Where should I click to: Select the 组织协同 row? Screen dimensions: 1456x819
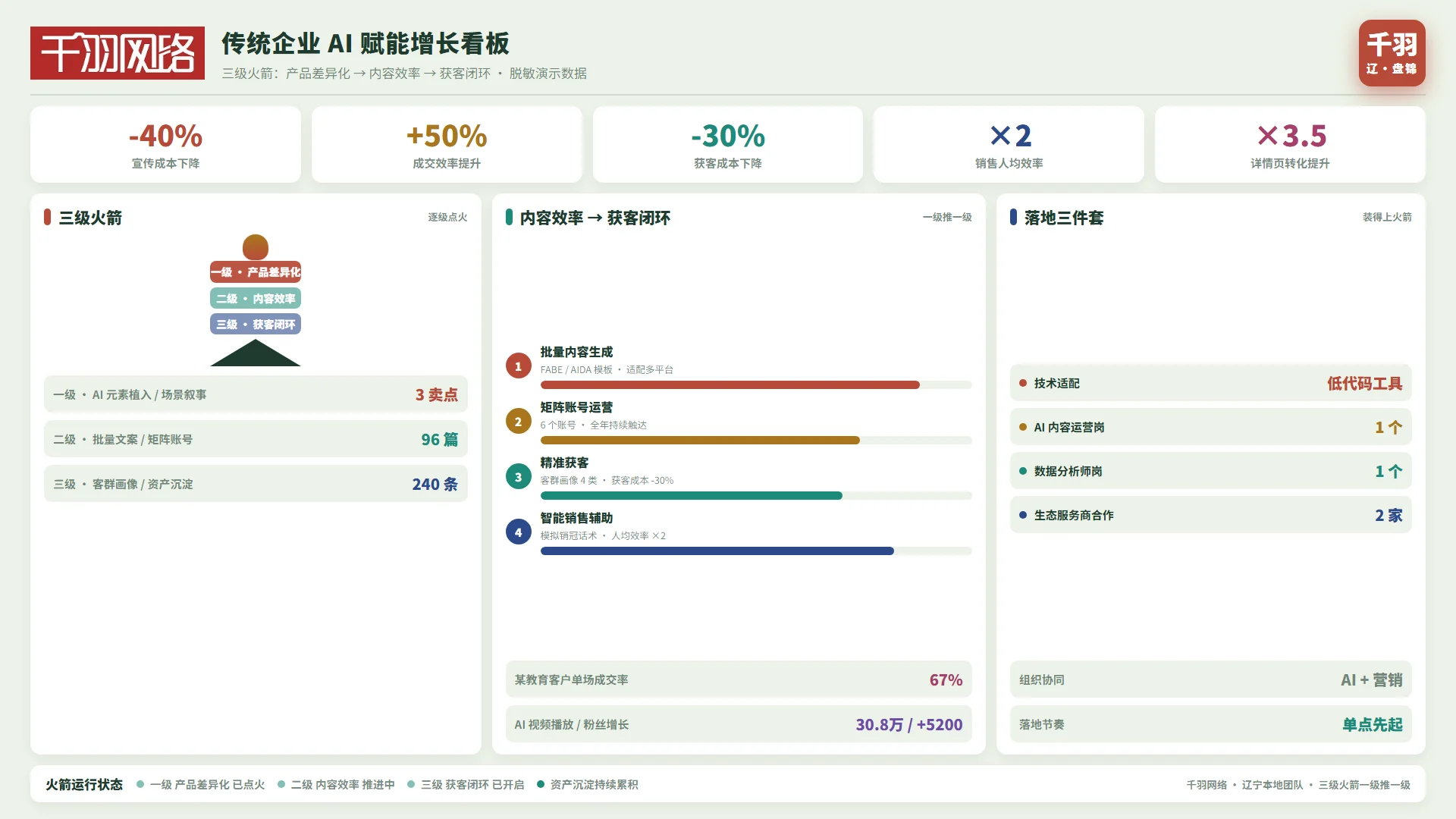point(1210,679)
